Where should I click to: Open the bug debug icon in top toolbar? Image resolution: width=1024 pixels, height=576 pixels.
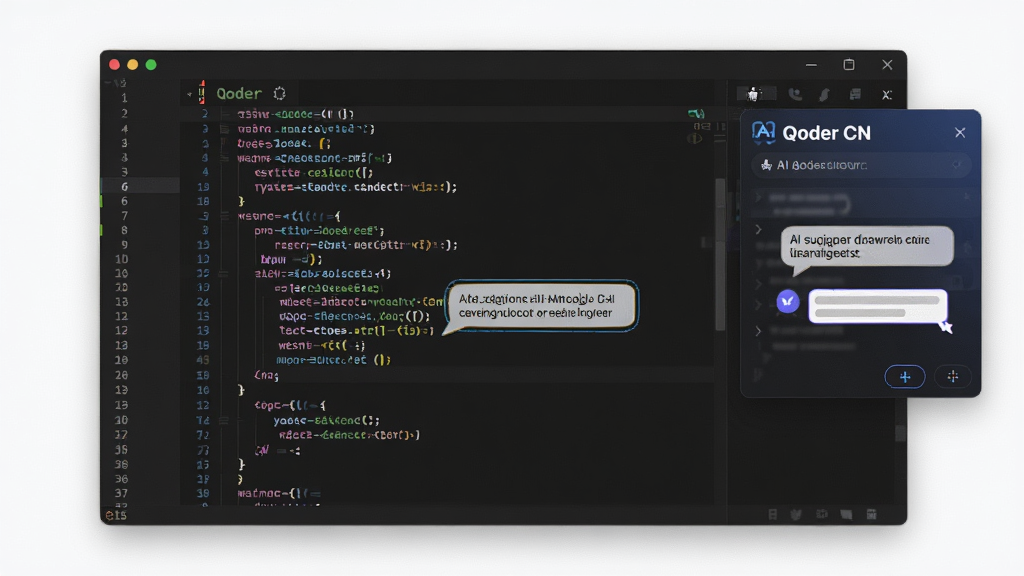coord(754,94)
